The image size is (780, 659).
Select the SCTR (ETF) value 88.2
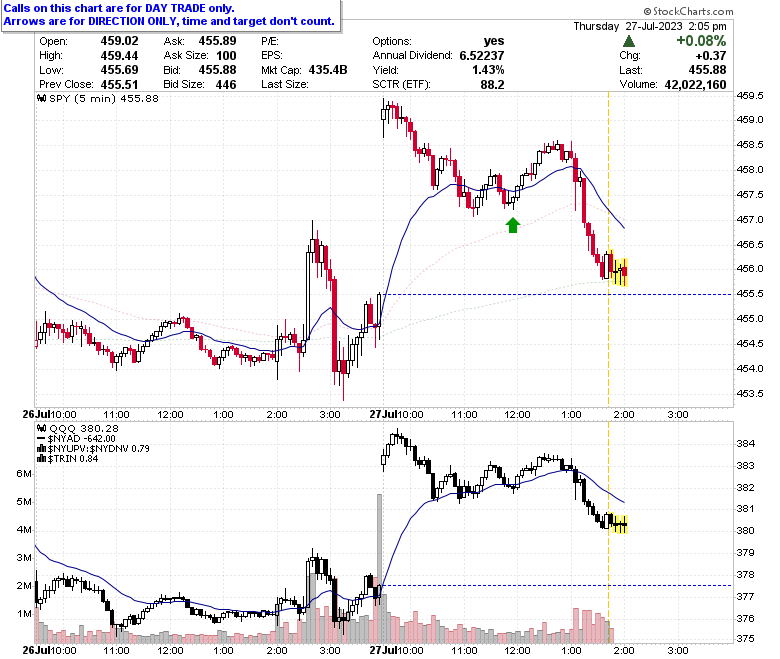click(492, 85)
